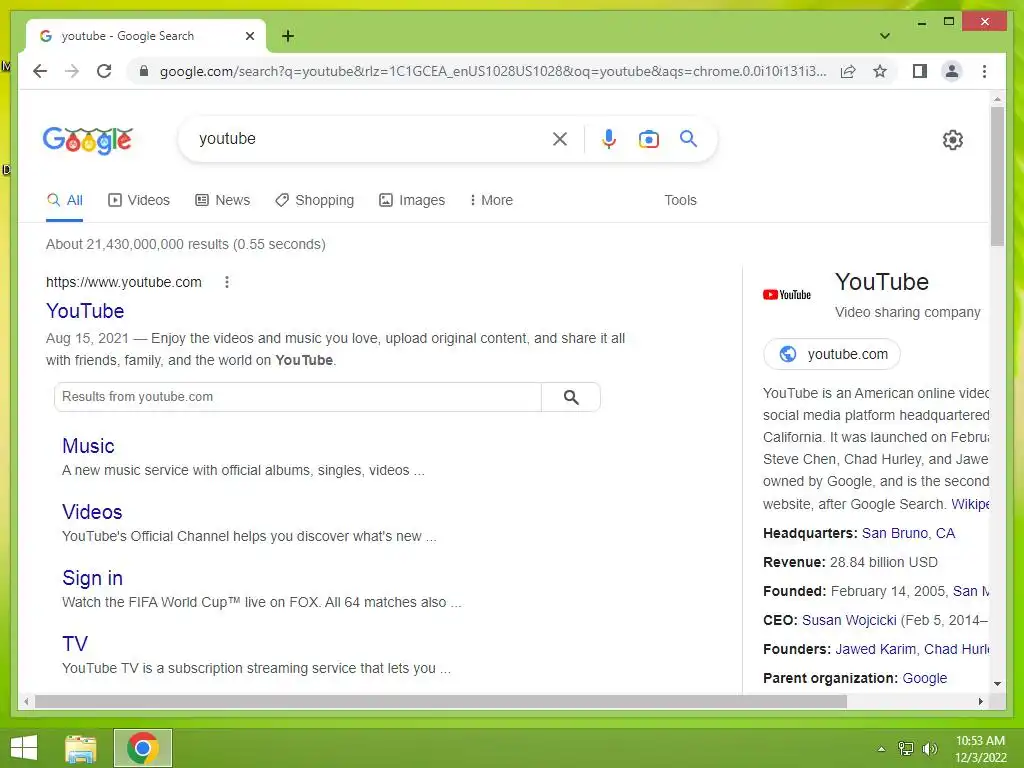This screenshot has height=768, width=1024.
Task: Click the Results from youtube.com field
Action: point(298,397)
